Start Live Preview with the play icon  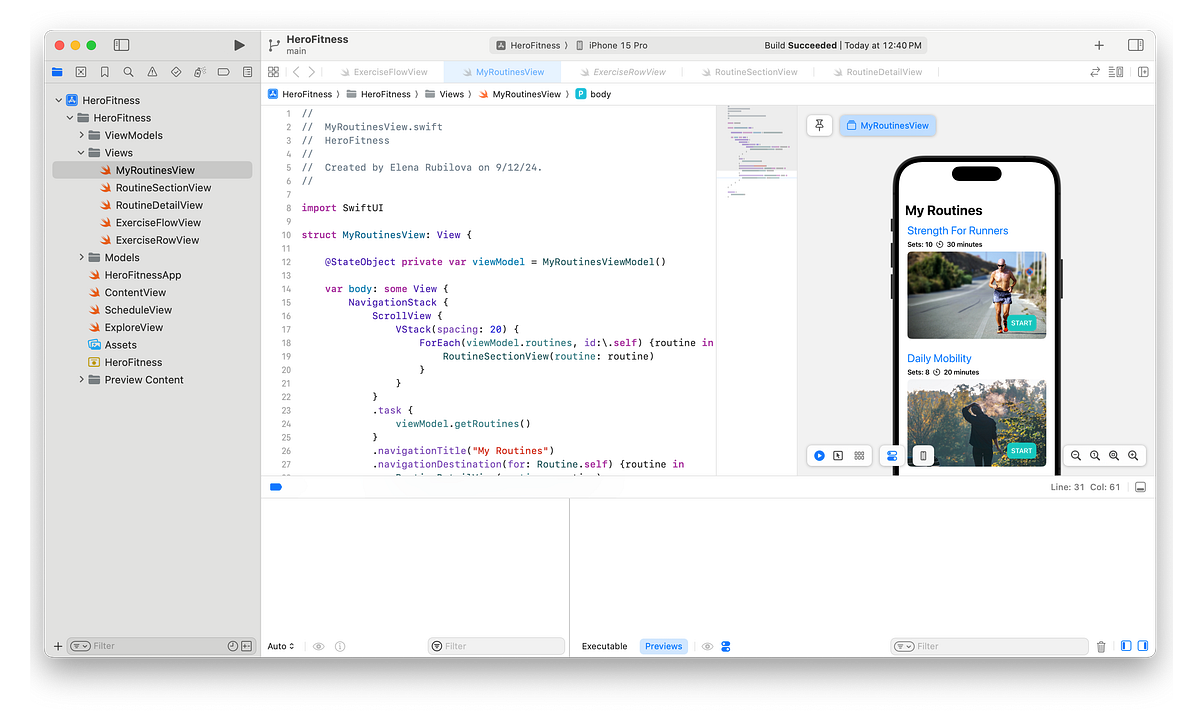(x=818, y=455)
